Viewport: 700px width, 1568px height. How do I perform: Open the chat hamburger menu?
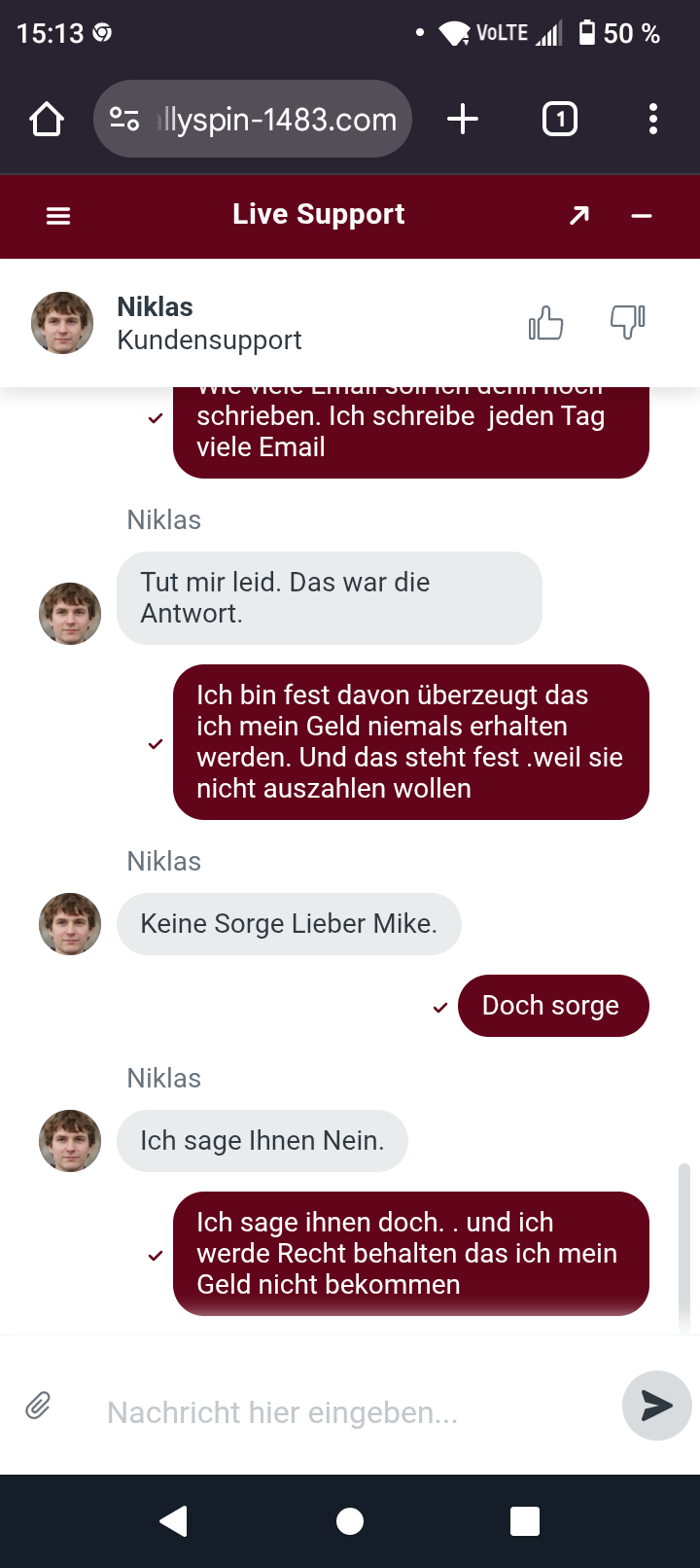point(58,216)
